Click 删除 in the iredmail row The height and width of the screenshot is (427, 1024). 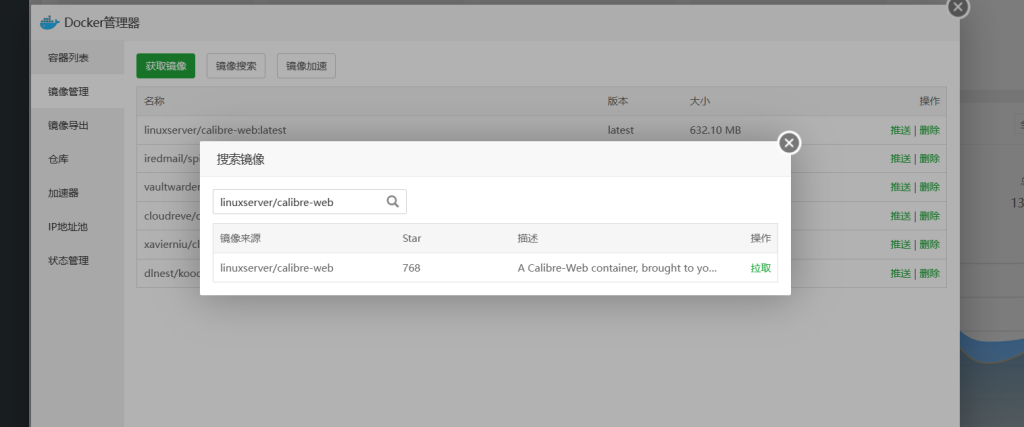coord(929,159)
